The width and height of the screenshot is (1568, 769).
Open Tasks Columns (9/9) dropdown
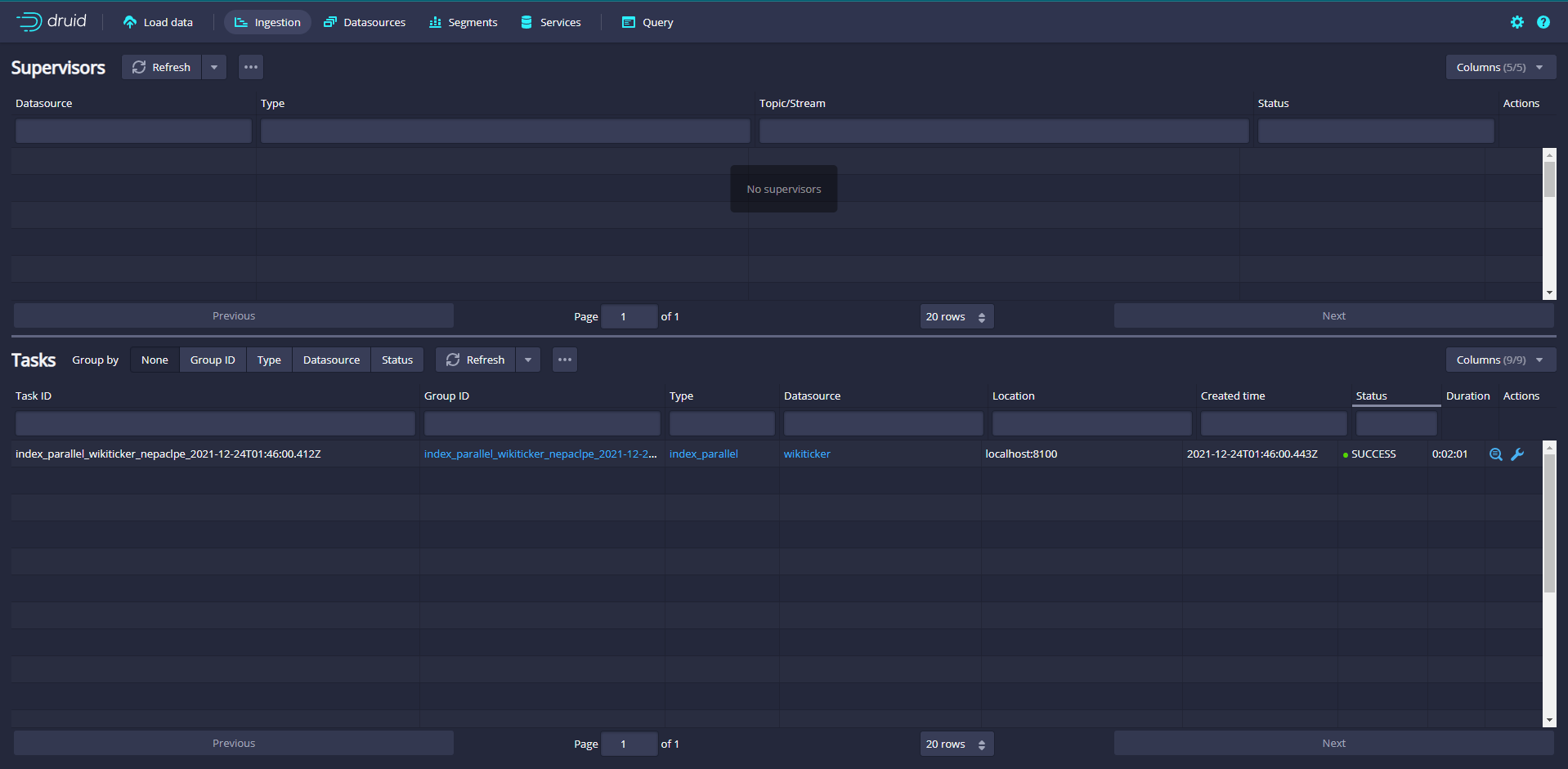click(x=1501, y=360)
